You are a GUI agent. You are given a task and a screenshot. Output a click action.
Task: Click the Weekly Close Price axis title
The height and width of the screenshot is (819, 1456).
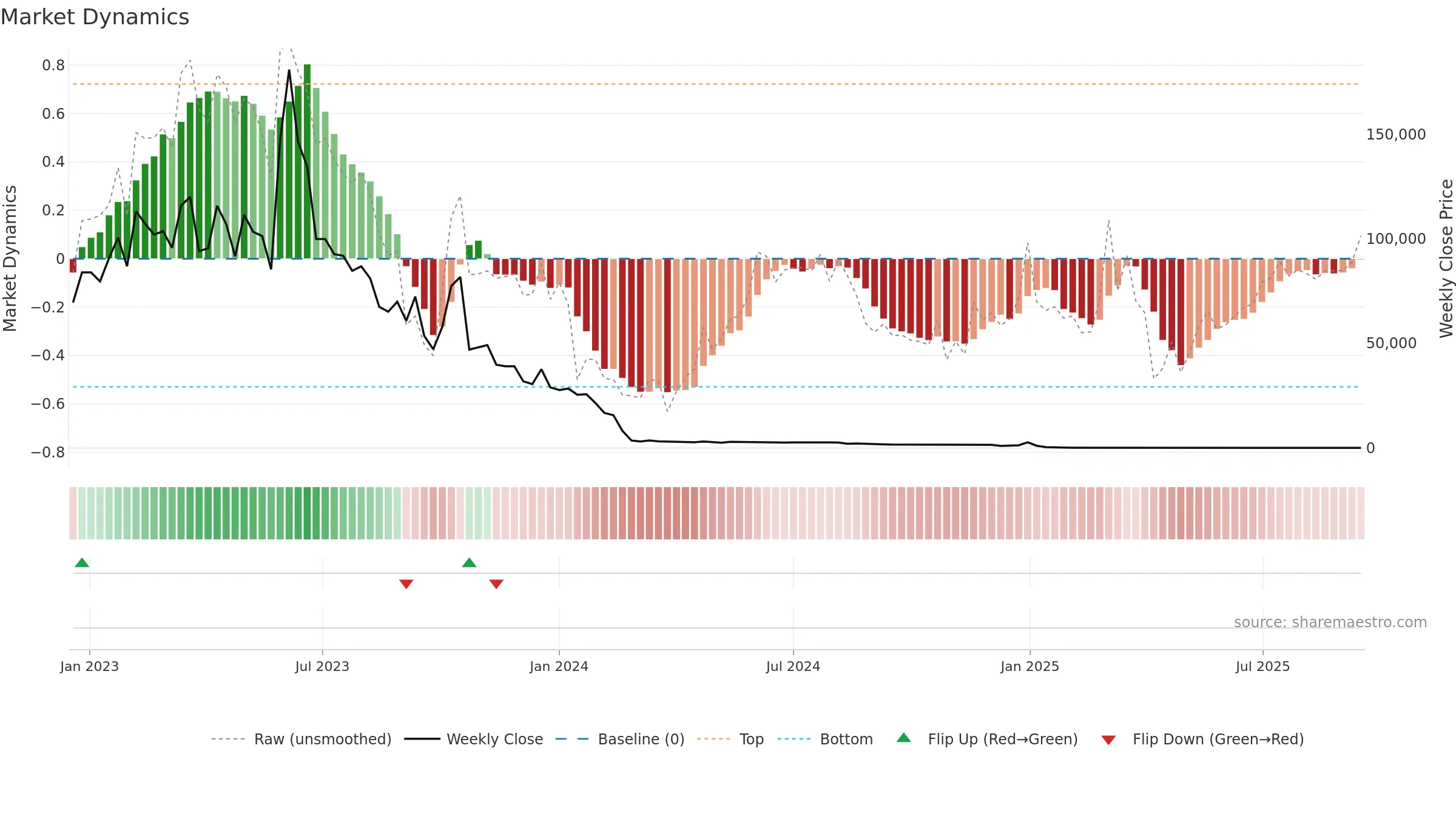tap(1446, 258)
